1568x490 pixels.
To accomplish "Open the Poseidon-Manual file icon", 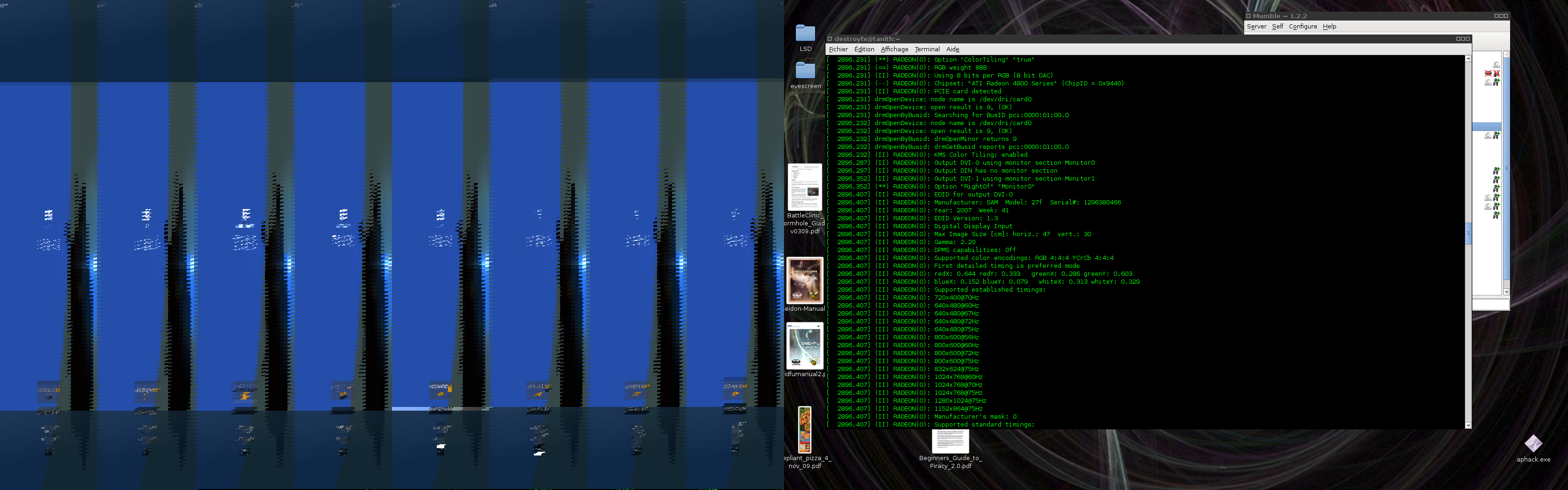I will coord(805,280).
